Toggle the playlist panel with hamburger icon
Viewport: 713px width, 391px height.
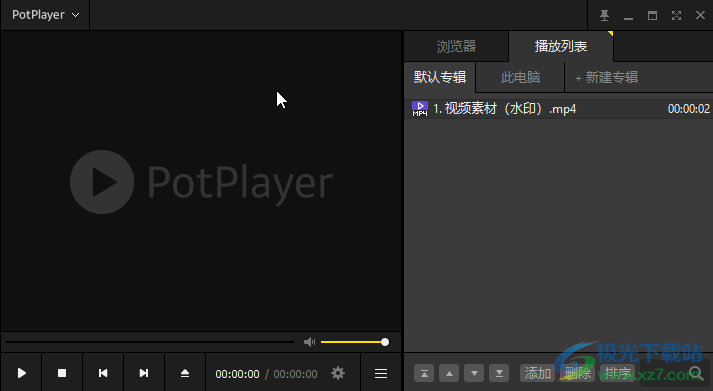click(x=381, y=373)
